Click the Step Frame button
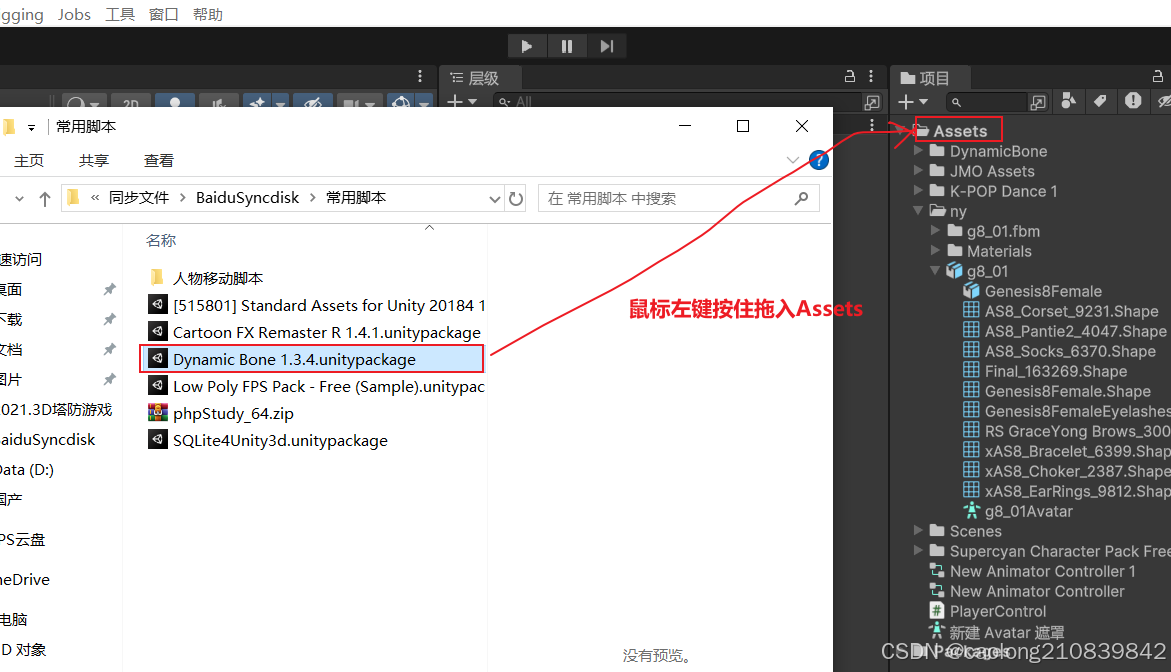Screen dimensions: 1171x672 point(606,45)
